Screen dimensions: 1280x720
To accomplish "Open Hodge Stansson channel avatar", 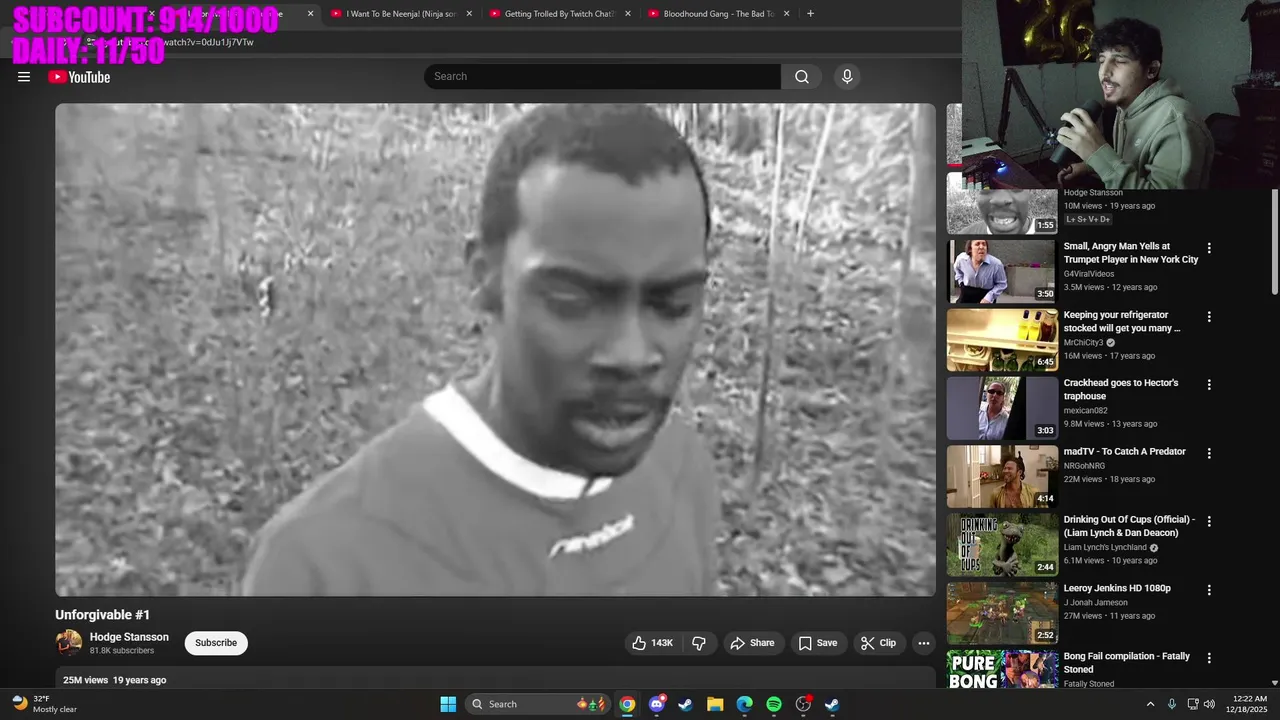I will (x=69, y=643).
